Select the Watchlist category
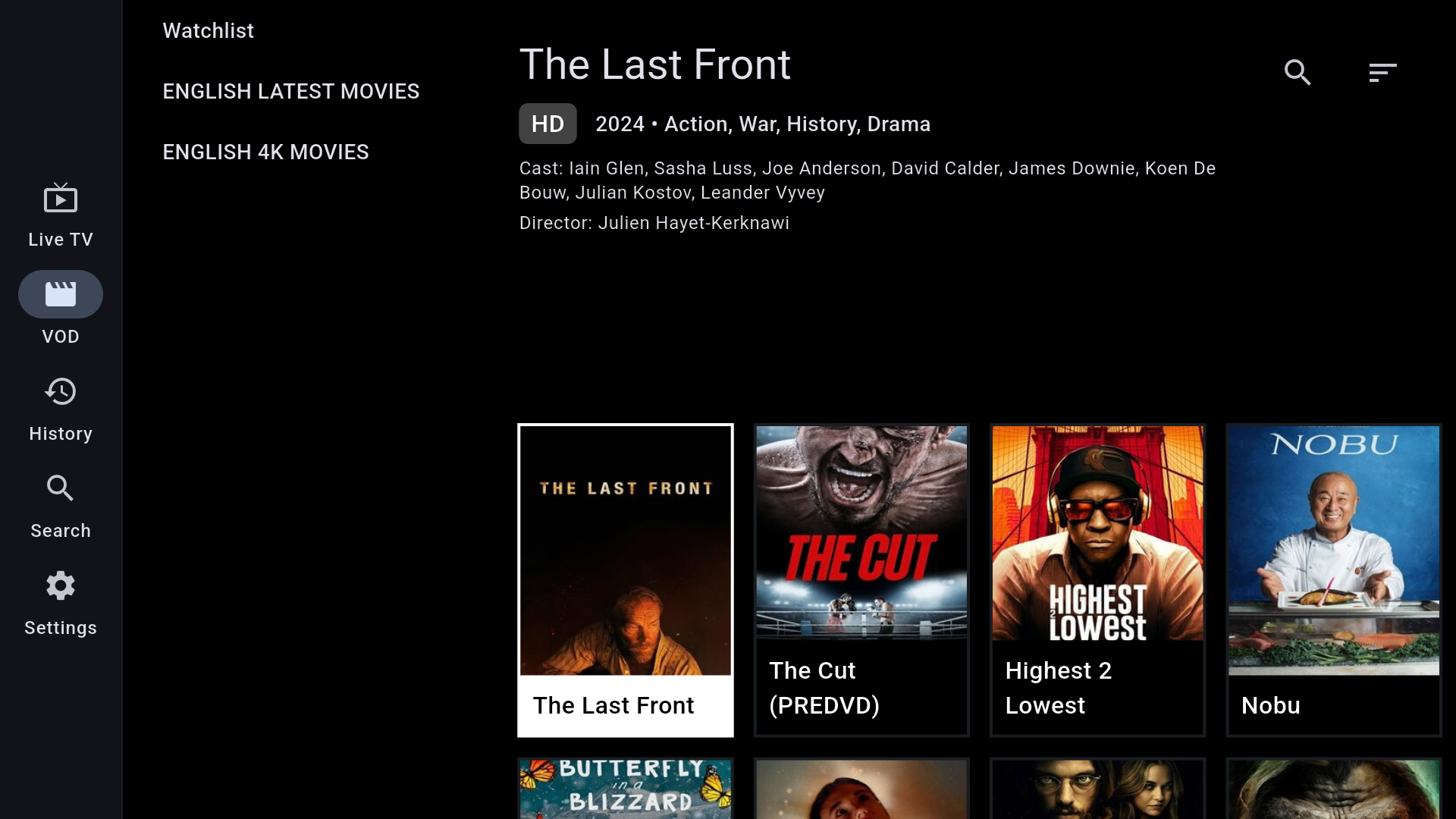1456x819 pixels. (x=209, y=30)
